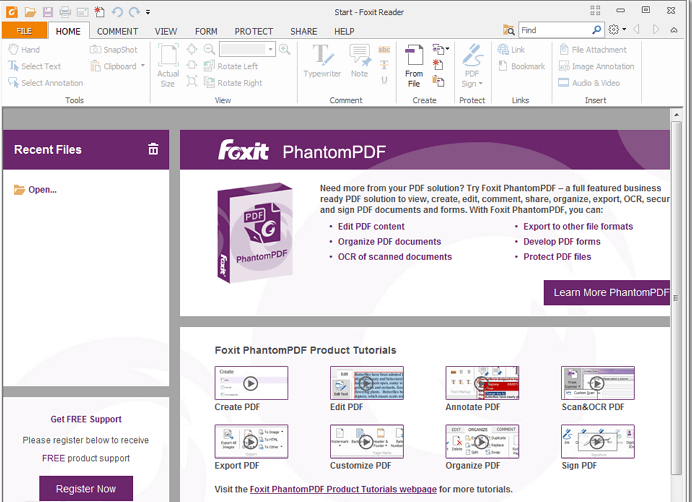Click the abc Highlight text icon
Image resolution: width=692 pixels, height=502 pixels.
point(384,49)
